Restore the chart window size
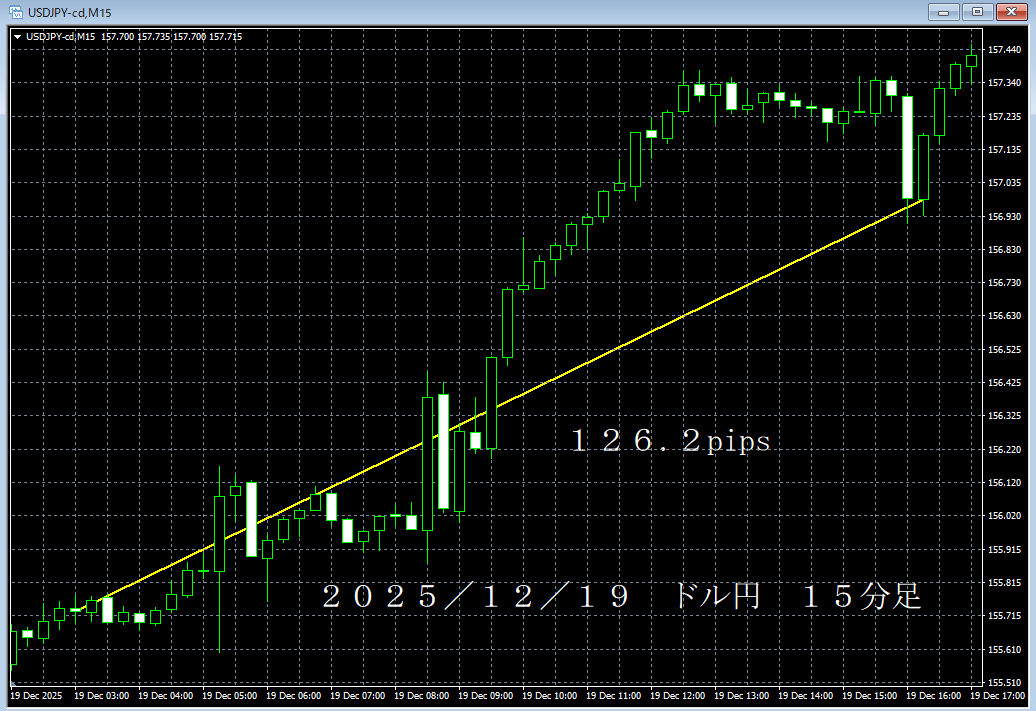This screenshot has width=1036, height=711. click(975, 12)
